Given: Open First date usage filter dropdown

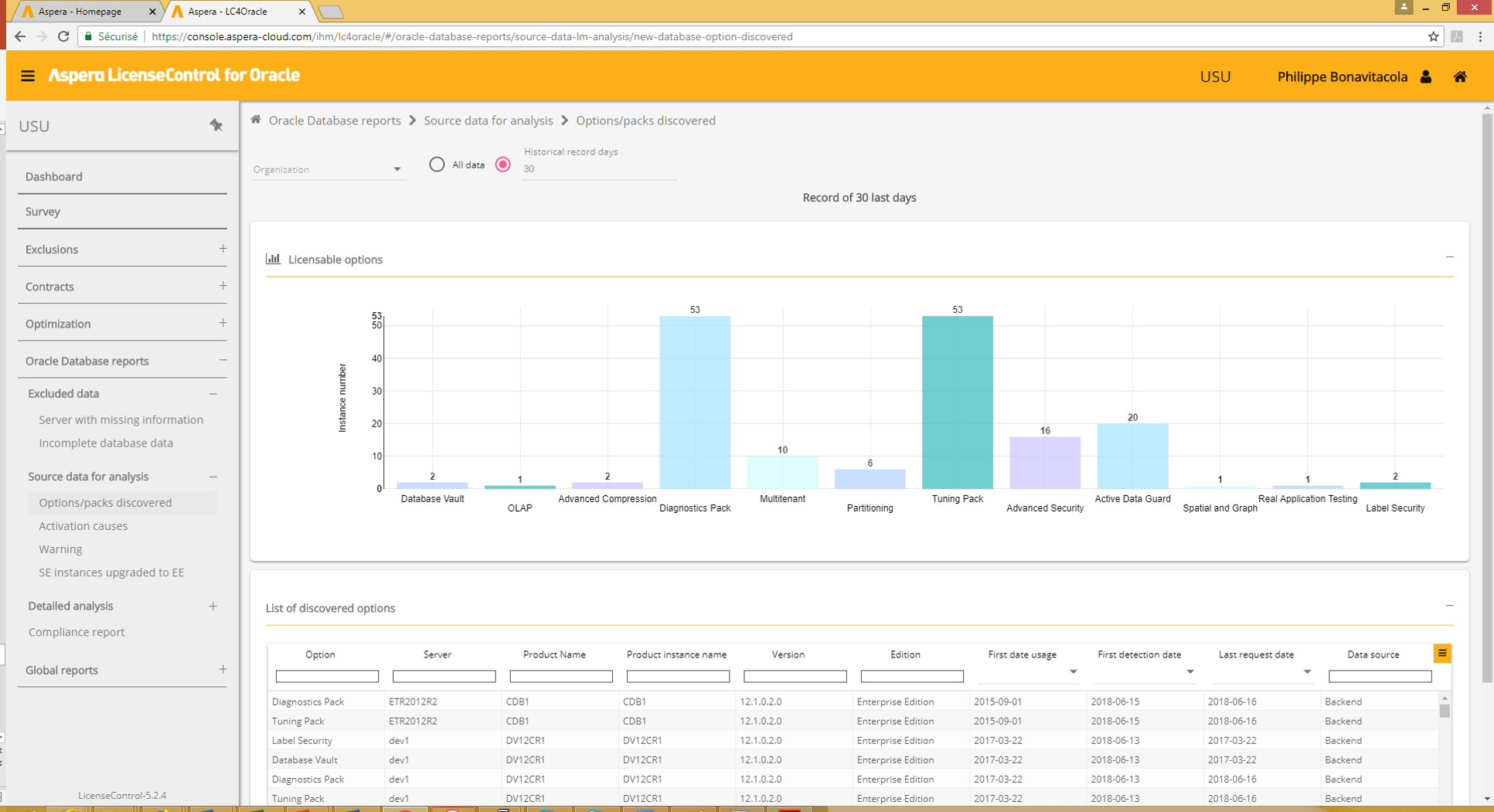Looking at the screenshot, I should tap(1073, 672).
